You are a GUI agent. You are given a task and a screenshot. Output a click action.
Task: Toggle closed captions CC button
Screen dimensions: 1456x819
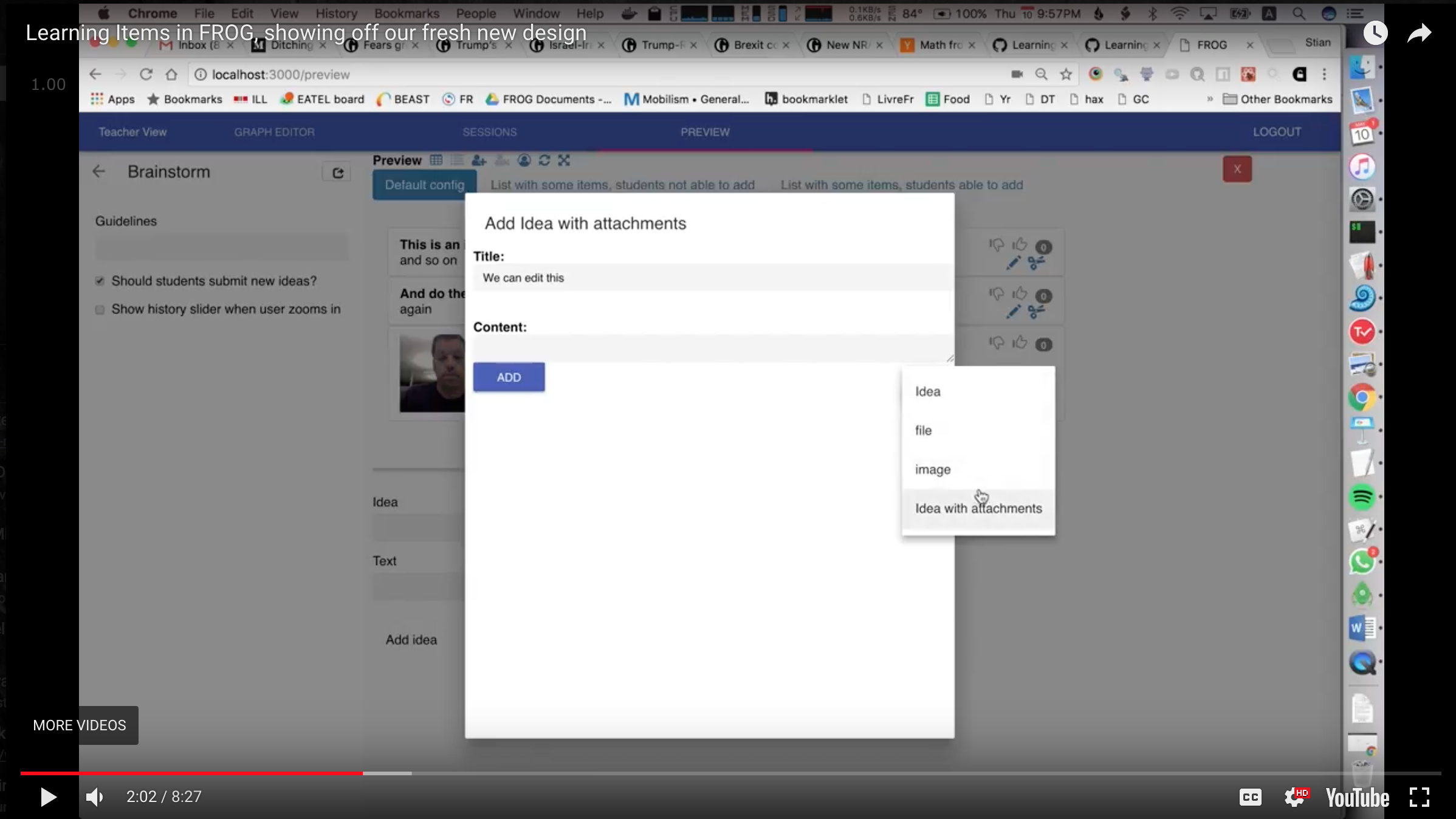1250,797
